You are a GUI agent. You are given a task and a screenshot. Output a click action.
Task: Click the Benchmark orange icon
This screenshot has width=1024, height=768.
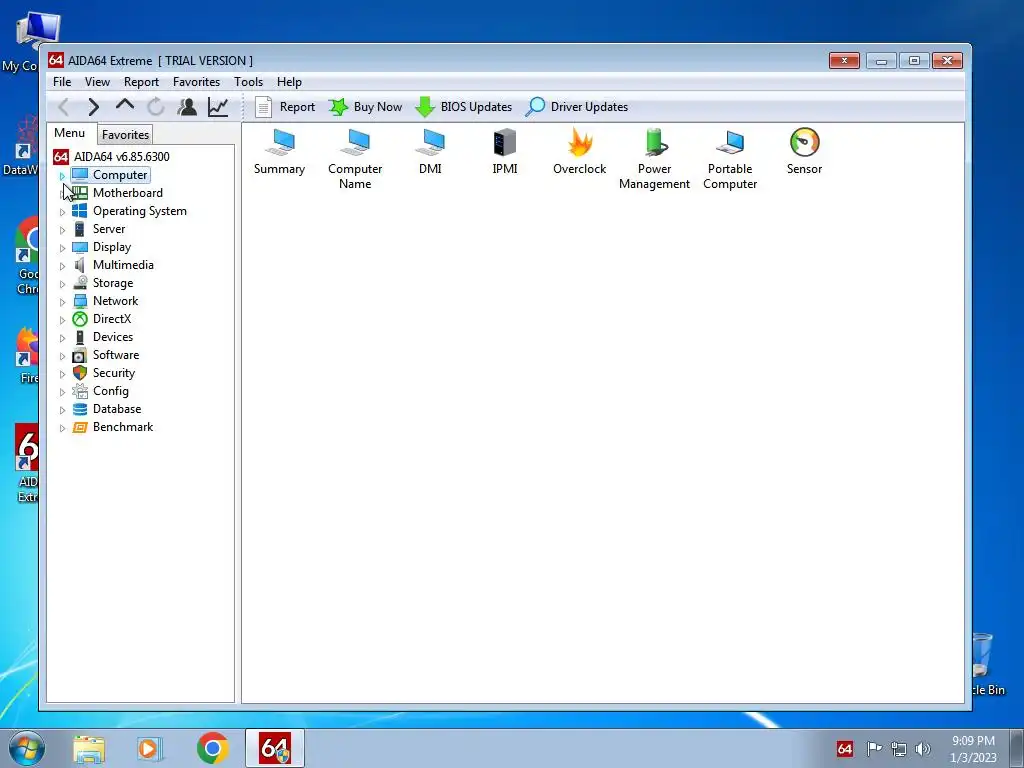pos(80,427)
